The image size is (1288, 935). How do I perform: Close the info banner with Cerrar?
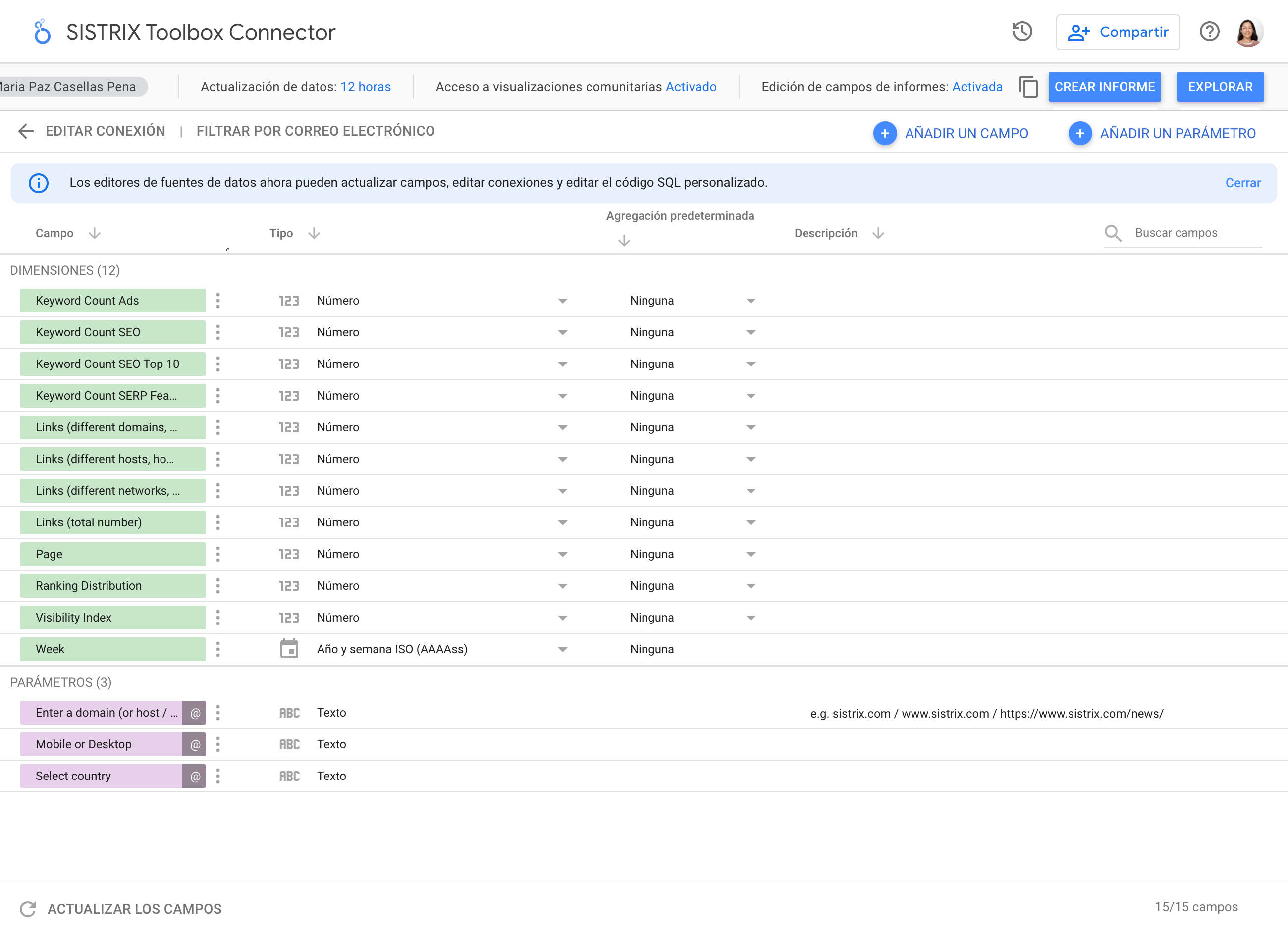[1242, 183]
